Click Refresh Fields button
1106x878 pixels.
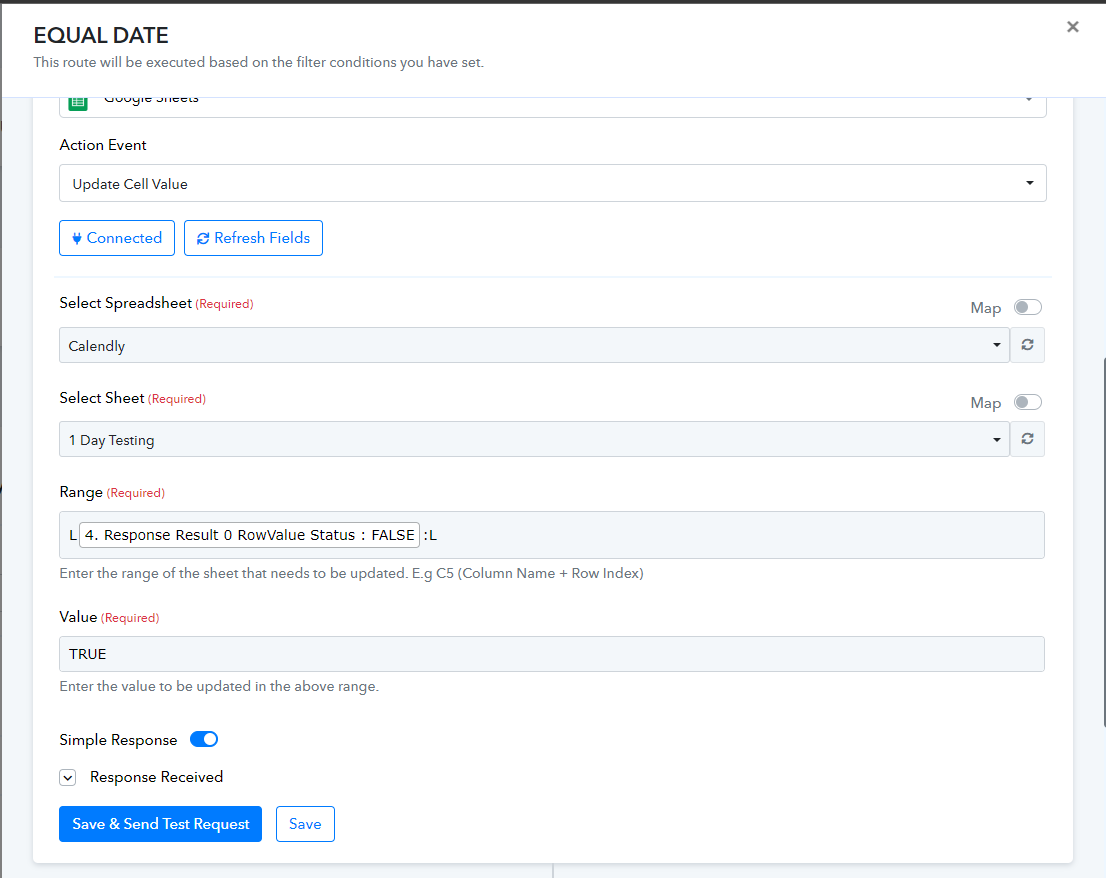[x=253, y=238]
